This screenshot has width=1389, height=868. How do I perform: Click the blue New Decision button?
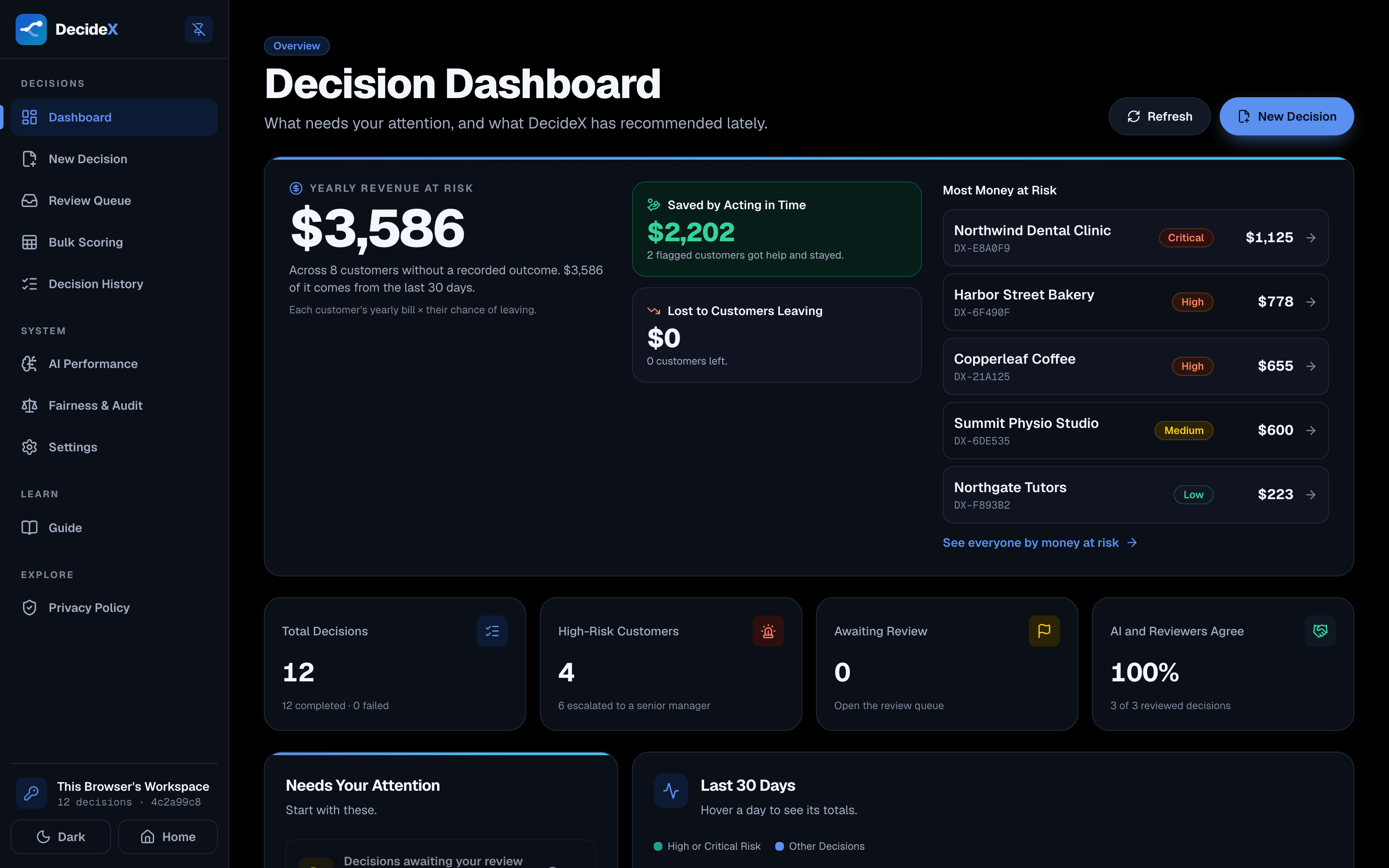[1287, 117]
